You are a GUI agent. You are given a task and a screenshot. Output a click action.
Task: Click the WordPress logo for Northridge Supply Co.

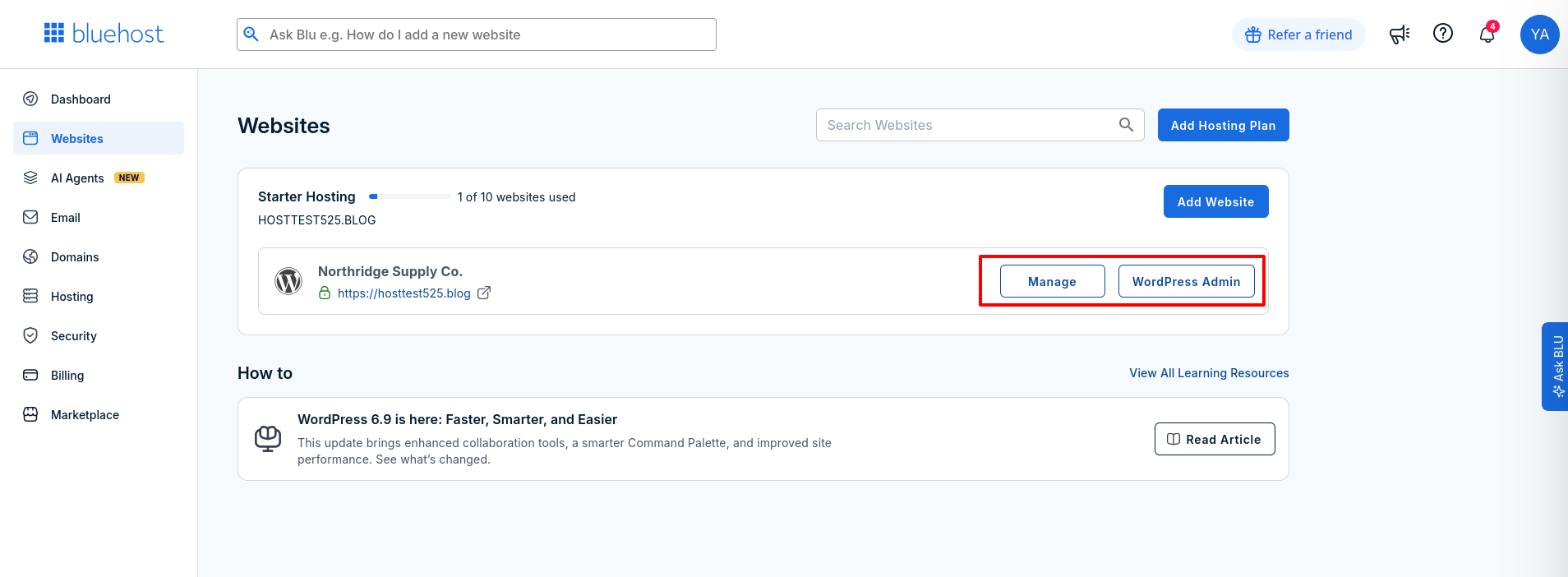coord(288,281)
